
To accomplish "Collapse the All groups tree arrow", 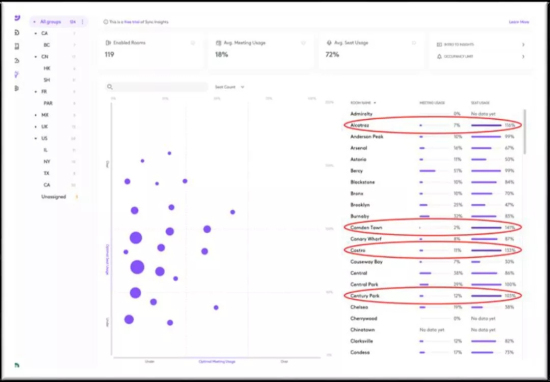I will coord(34,22).
